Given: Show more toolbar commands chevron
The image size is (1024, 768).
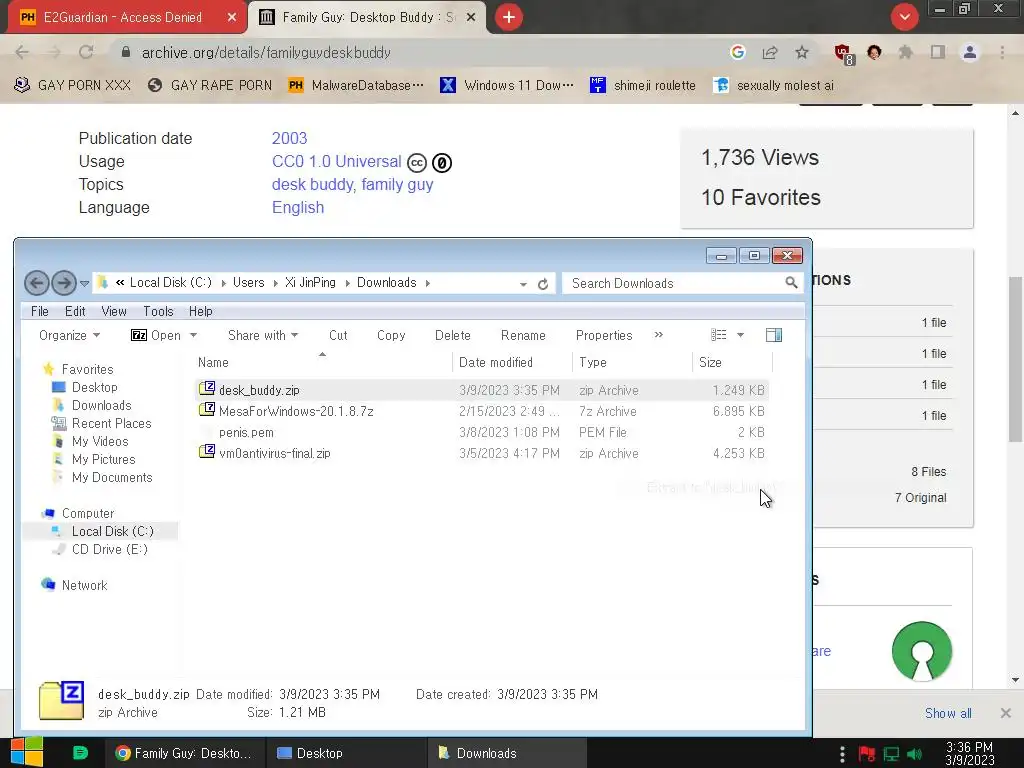Looking at the screenshot, I should tap(658, 334).
